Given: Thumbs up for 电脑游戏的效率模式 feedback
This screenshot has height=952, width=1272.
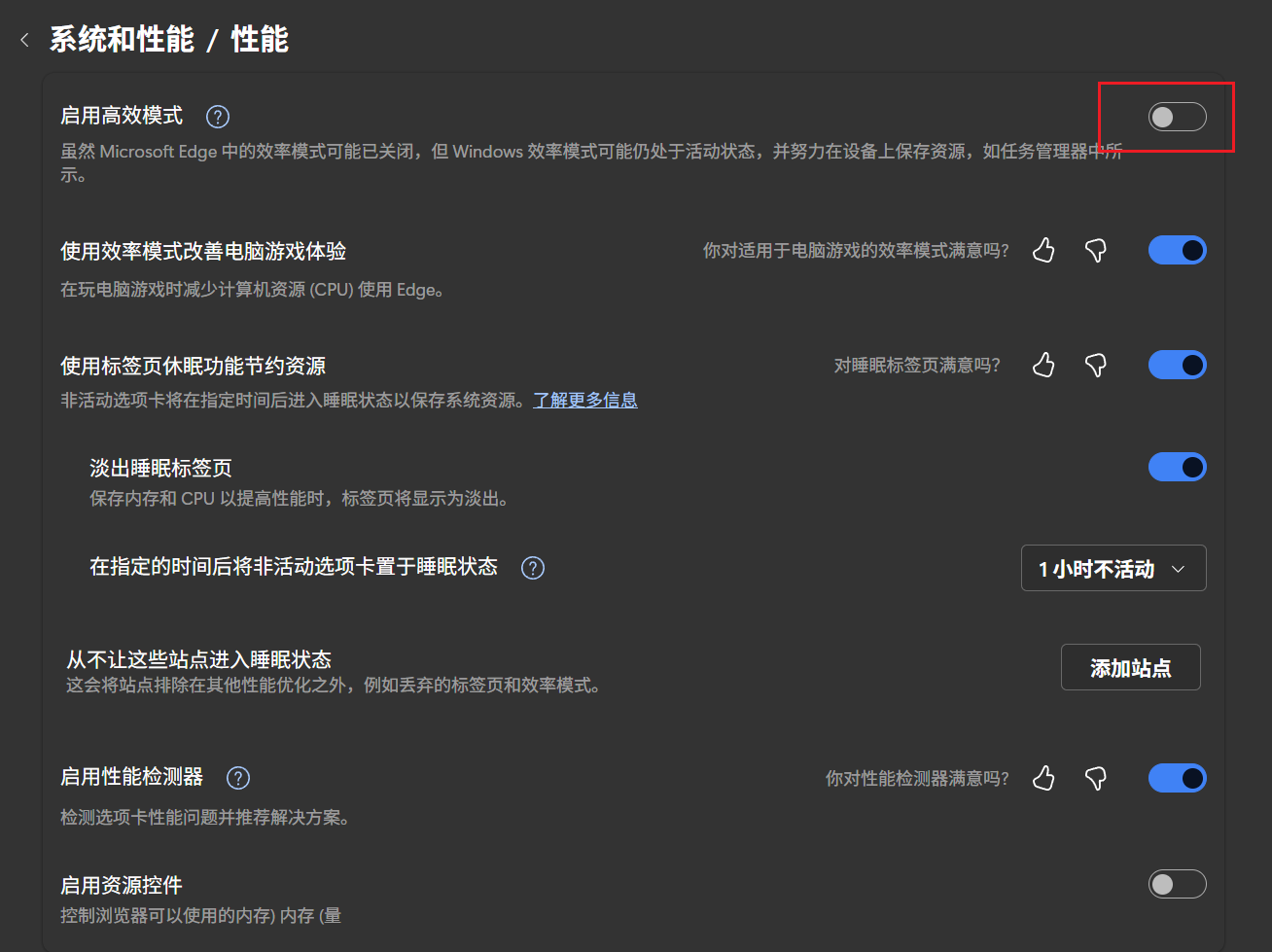Looking at the screenshot, I should coord(1043,251).
